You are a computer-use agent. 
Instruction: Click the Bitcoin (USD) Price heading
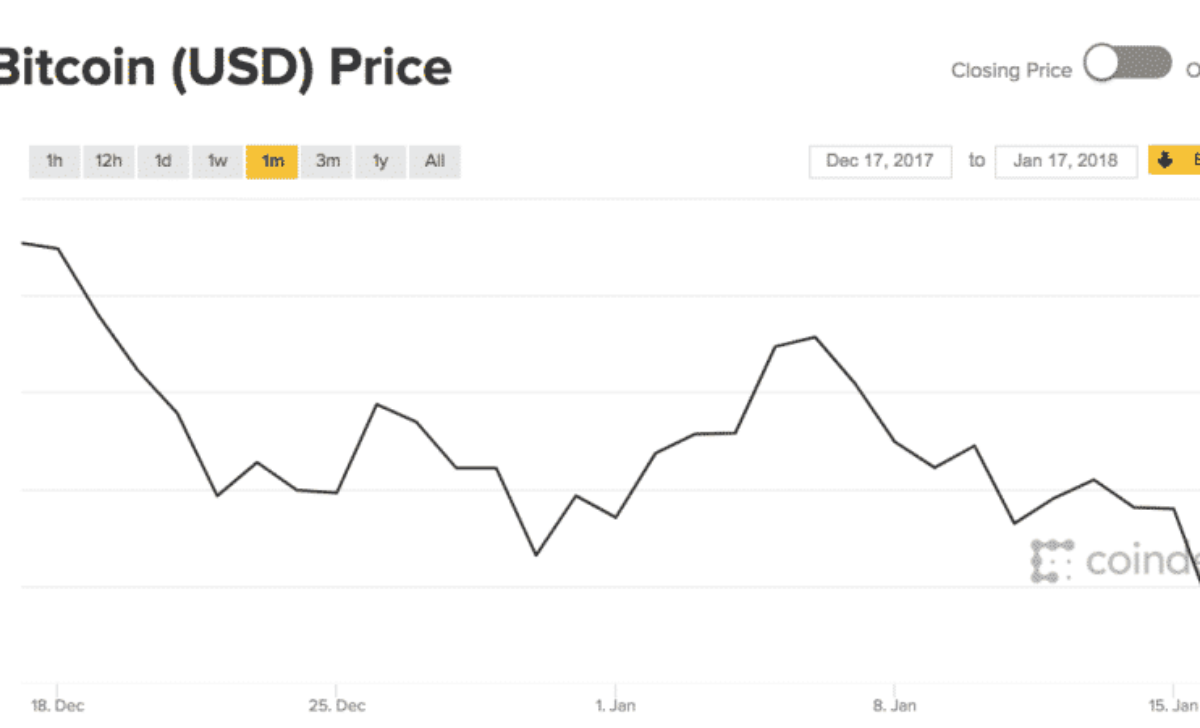coord(226,68)
